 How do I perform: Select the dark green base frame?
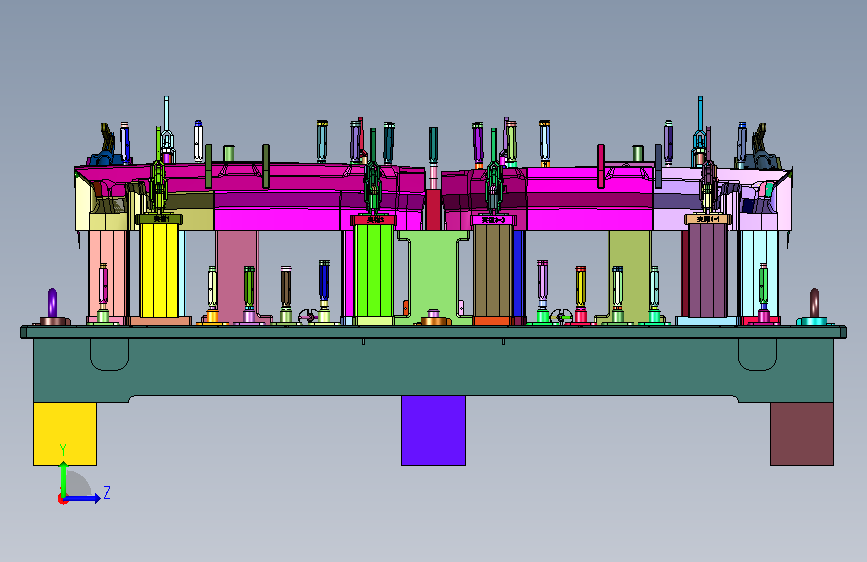pos(434,366)
